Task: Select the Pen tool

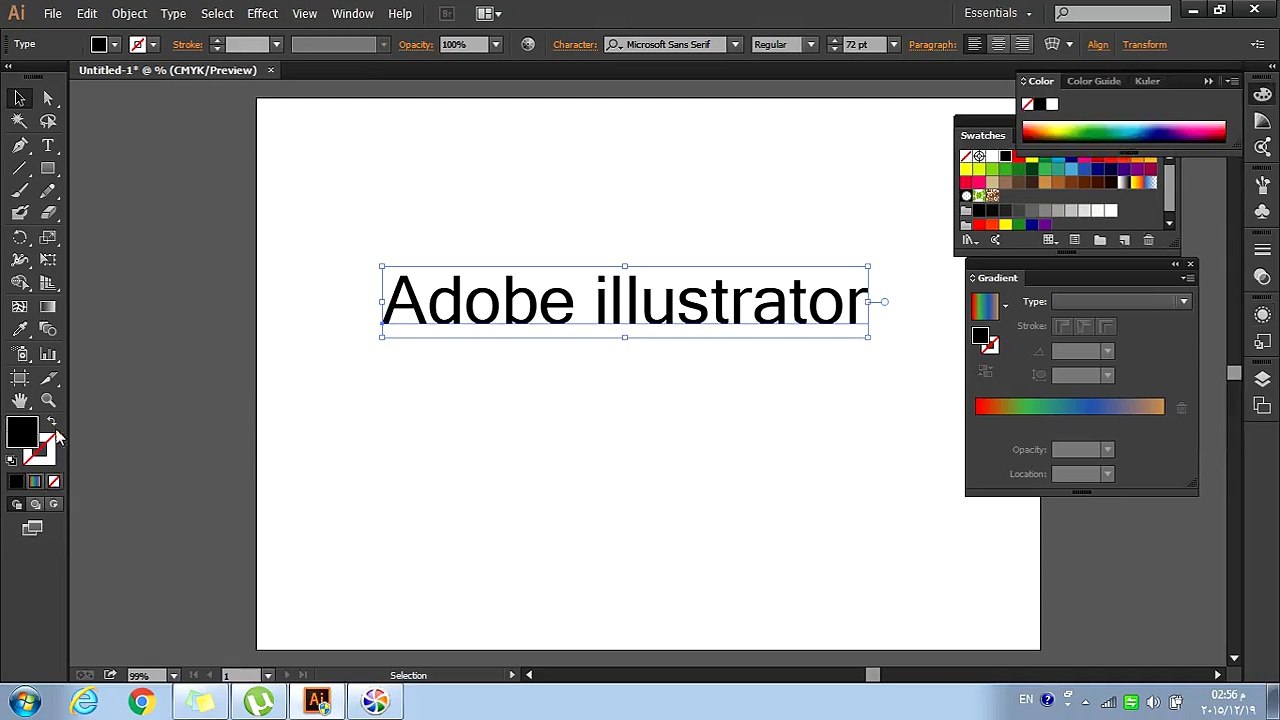Action: click(19, 145)
